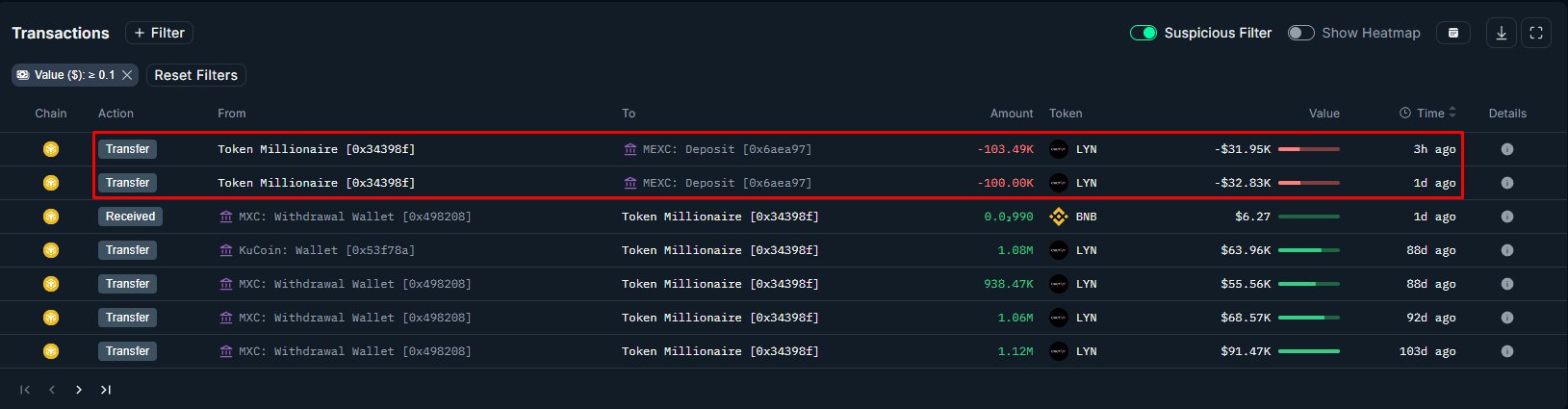Click the LYN token icon in 1.12M row
This screenshot has height=409, width=1568.
(1059, 351)
